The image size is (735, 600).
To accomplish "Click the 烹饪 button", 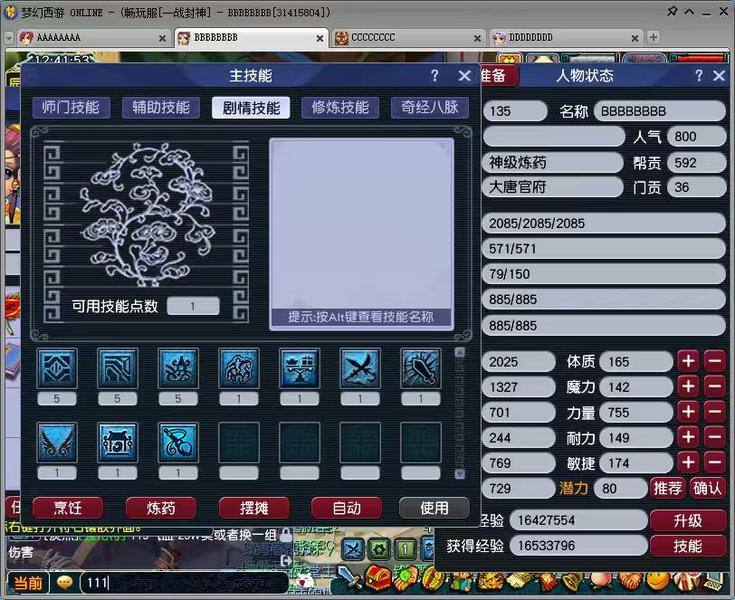I will tap(68, 508).
